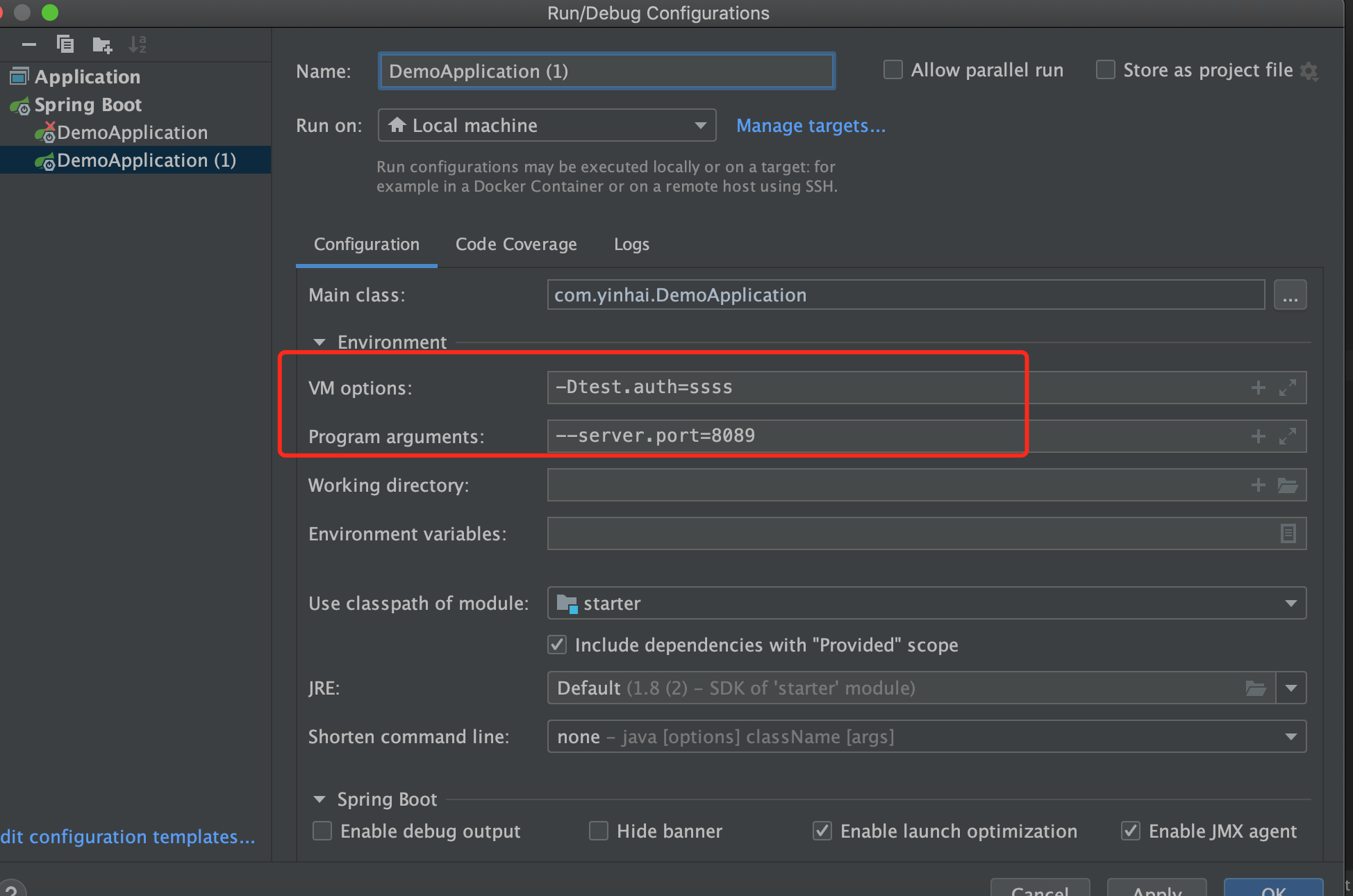
Task: Insert macro in Program arguments field
Action: click(1258, 436)
